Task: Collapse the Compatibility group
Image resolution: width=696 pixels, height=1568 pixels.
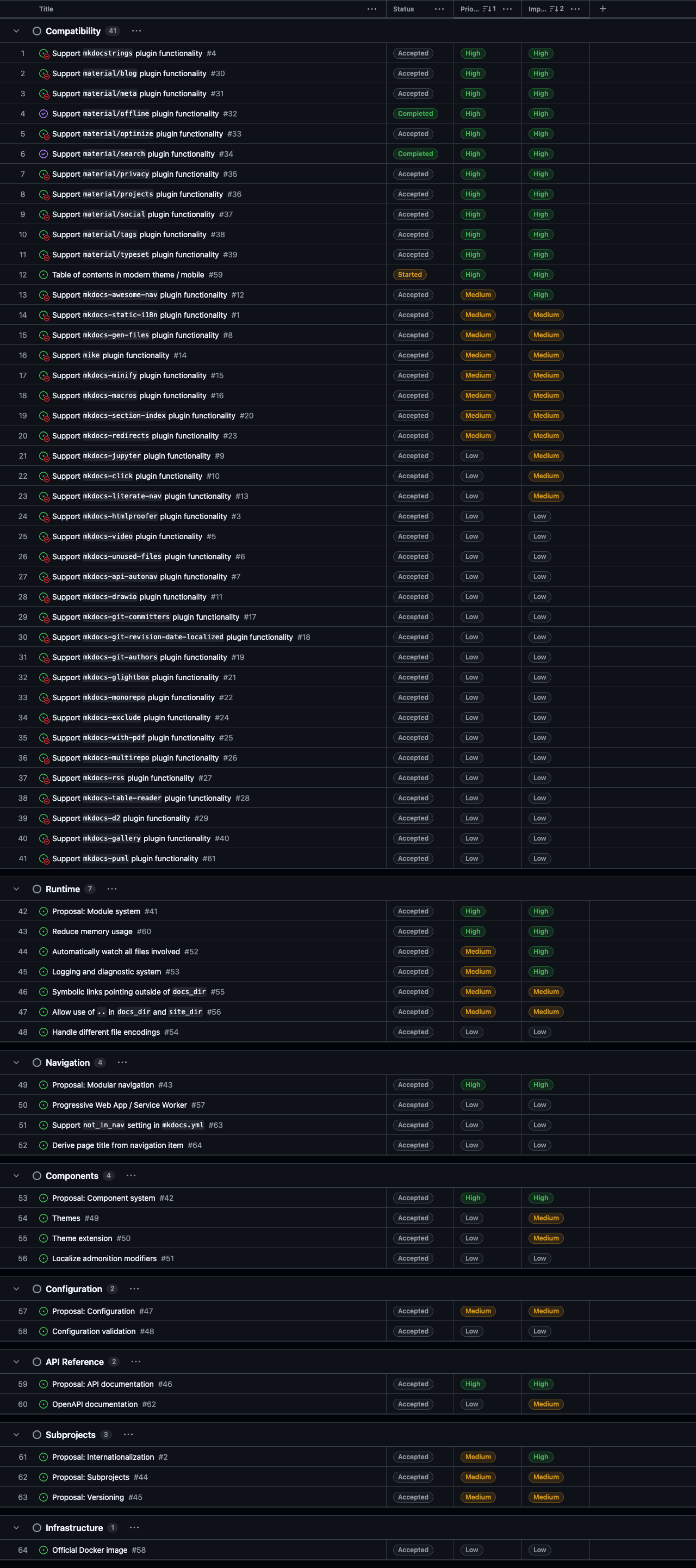Action: pyautogui.click(x=16, y=31)
